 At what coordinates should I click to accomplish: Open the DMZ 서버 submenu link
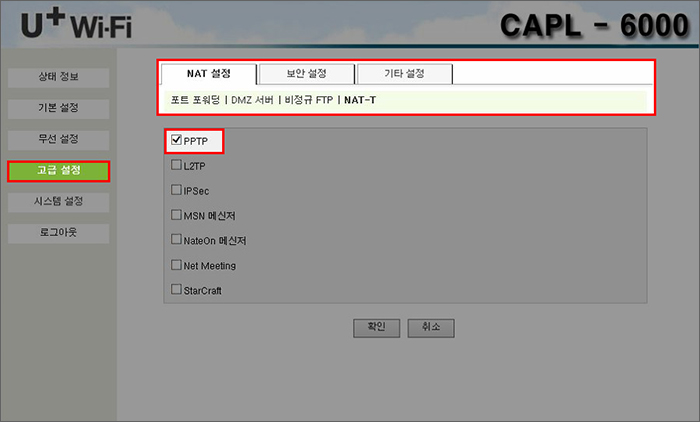point(254,100)
